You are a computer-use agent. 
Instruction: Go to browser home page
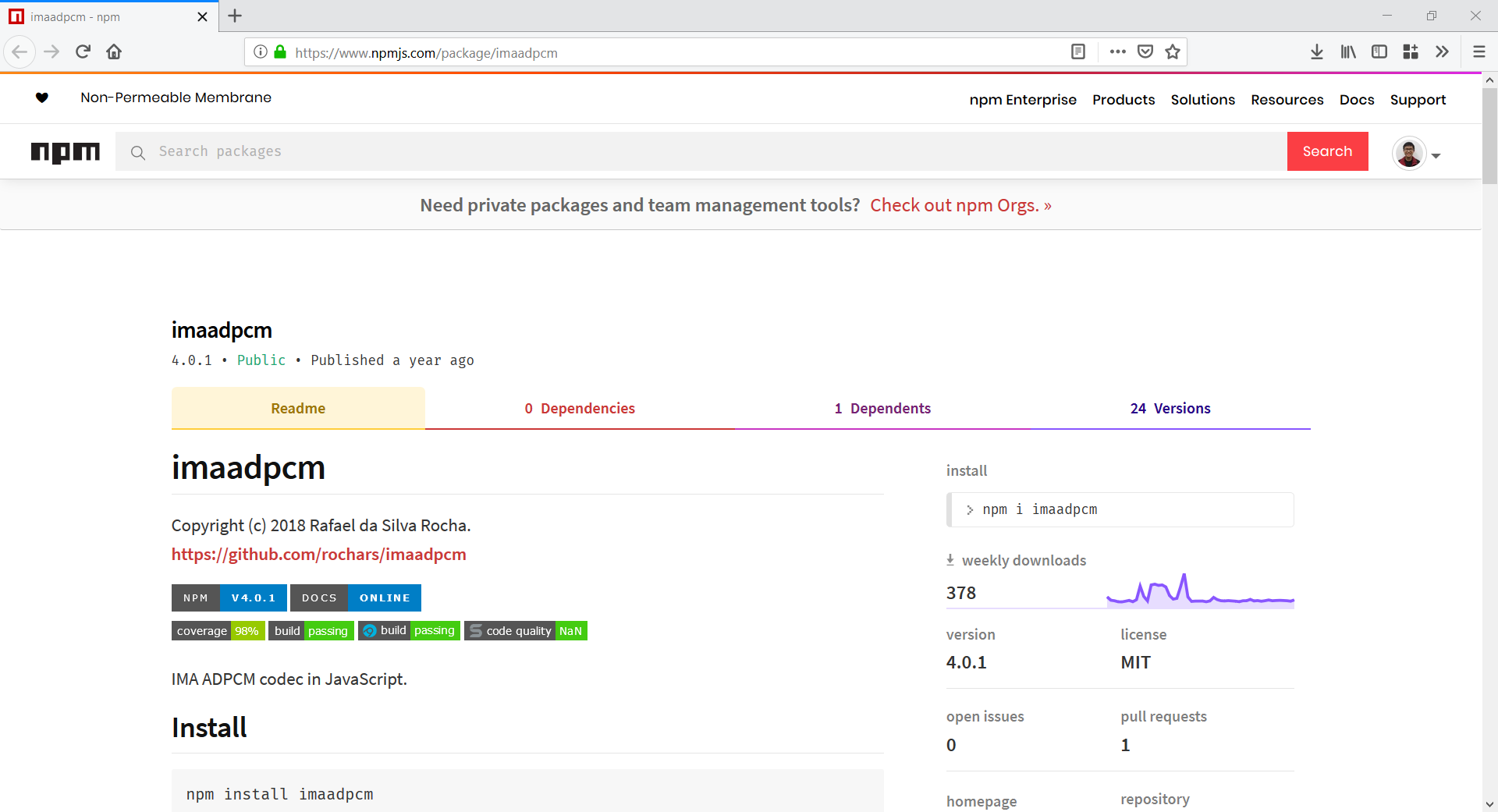pyautogui.click(x=114, y=52)
